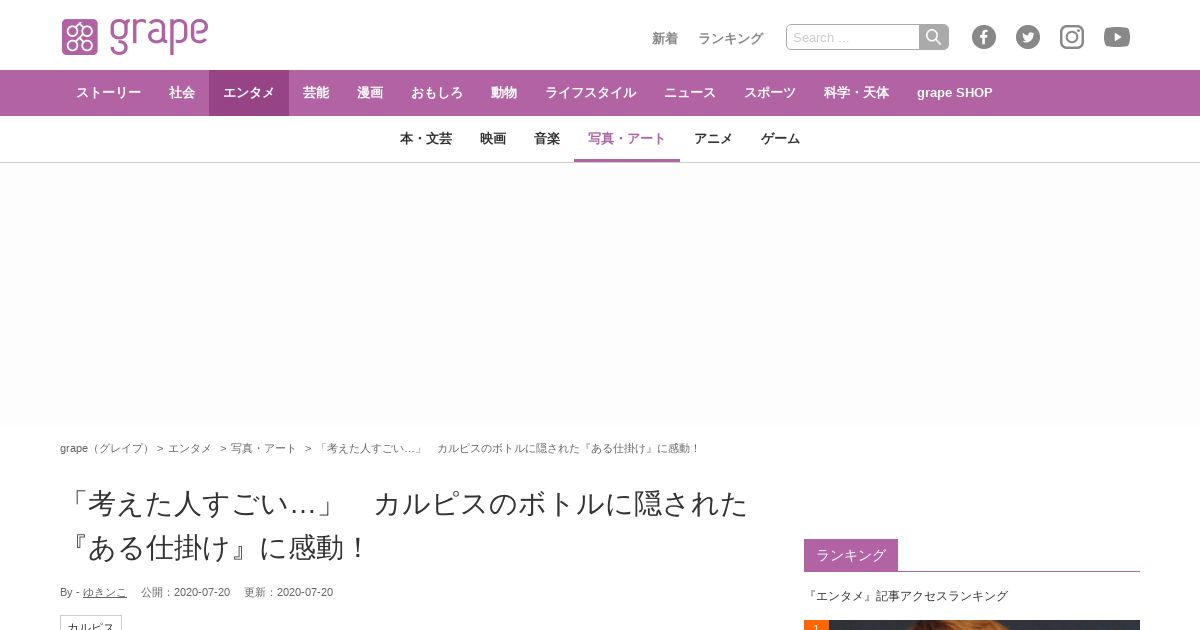Open the ストーリー menu
Screen dimensions: 1200x630
(x=108, y=93)
